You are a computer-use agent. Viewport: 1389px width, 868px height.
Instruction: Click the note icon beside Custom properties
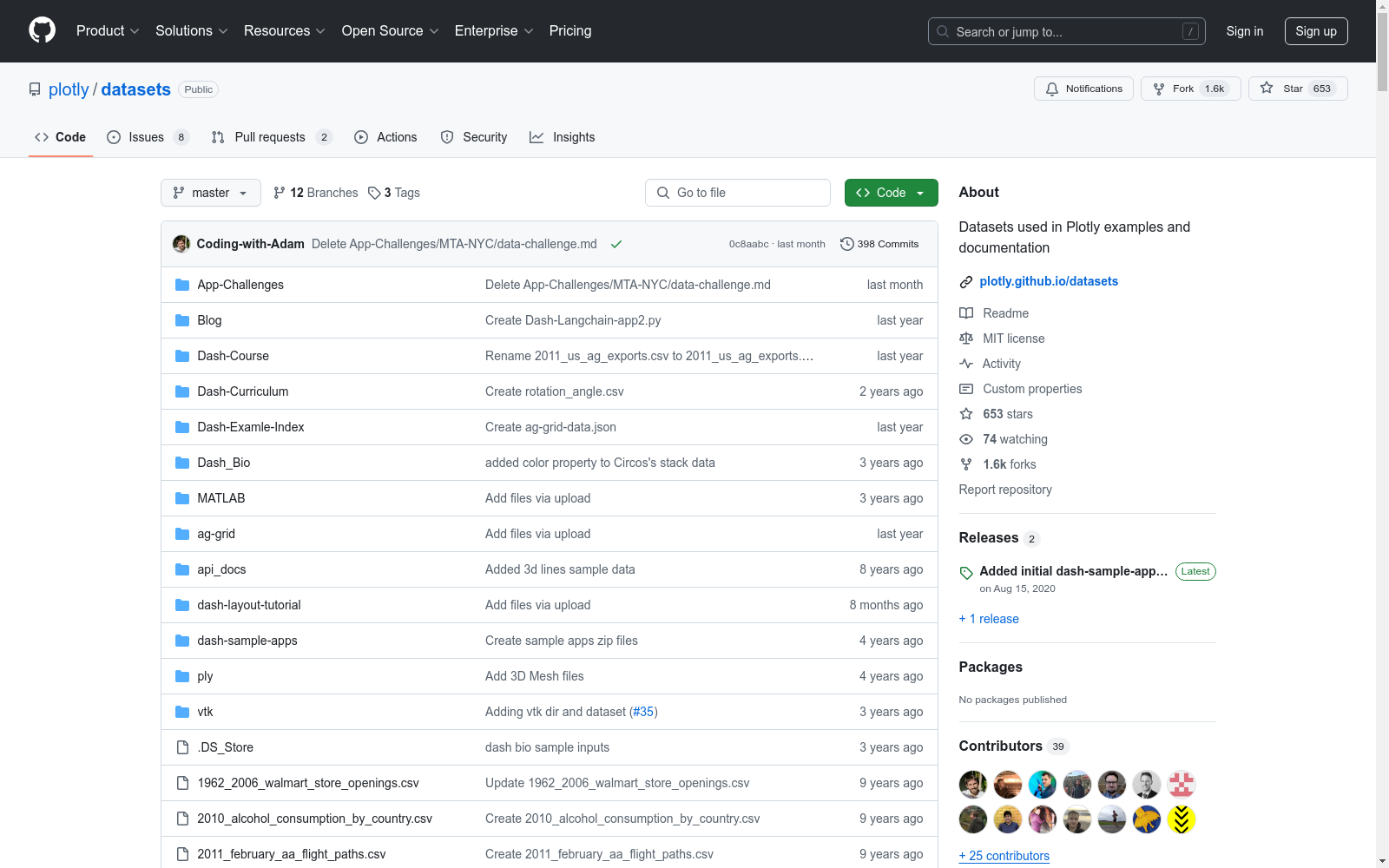(966, 389)
